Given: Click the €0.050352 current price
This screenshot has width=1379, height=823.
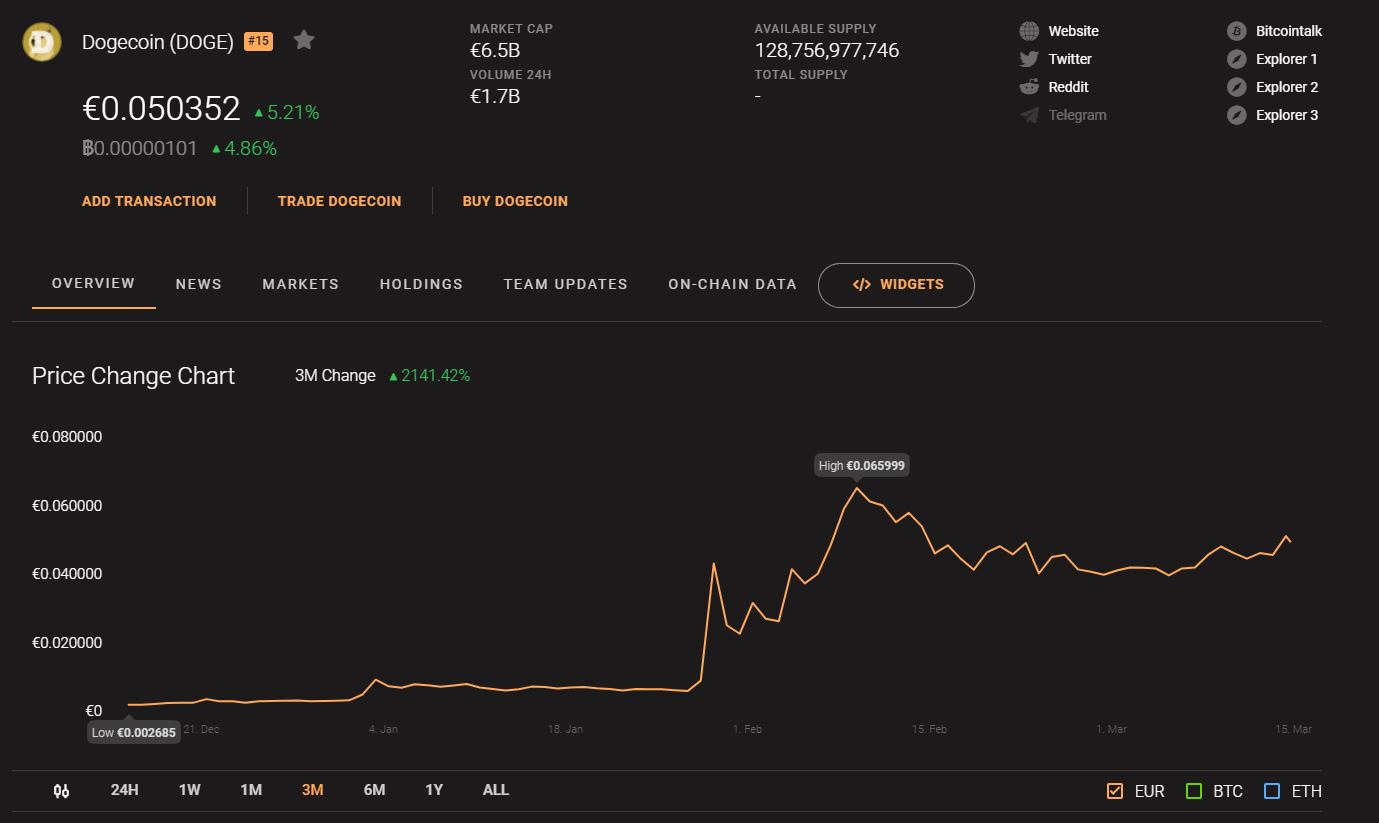Looking at the screenshot, I should point(161,108).
